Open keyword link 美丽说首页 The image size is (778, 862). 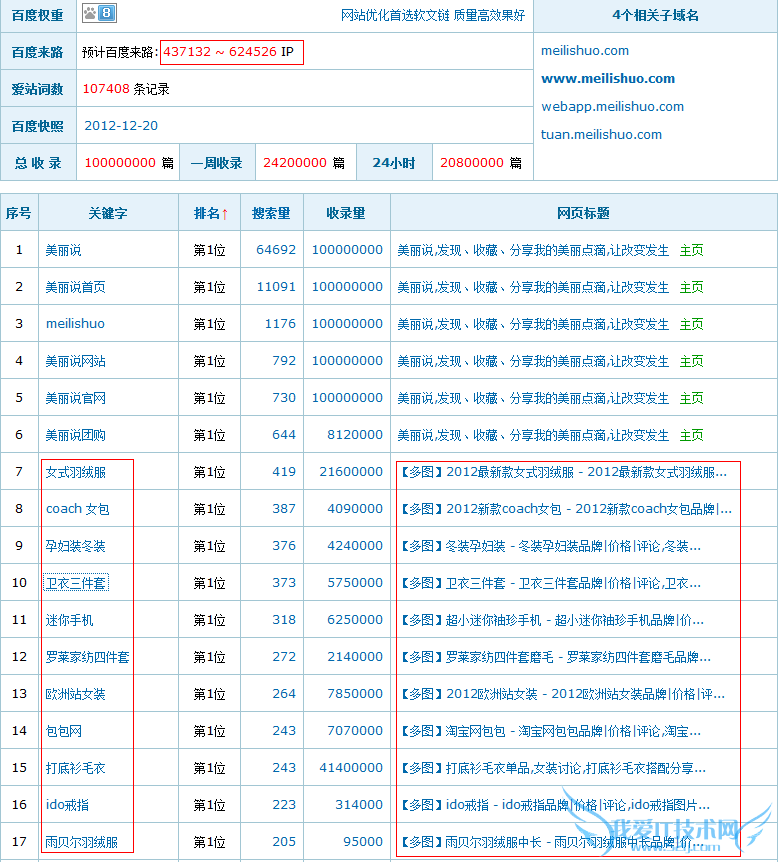[x=75, y=287]
